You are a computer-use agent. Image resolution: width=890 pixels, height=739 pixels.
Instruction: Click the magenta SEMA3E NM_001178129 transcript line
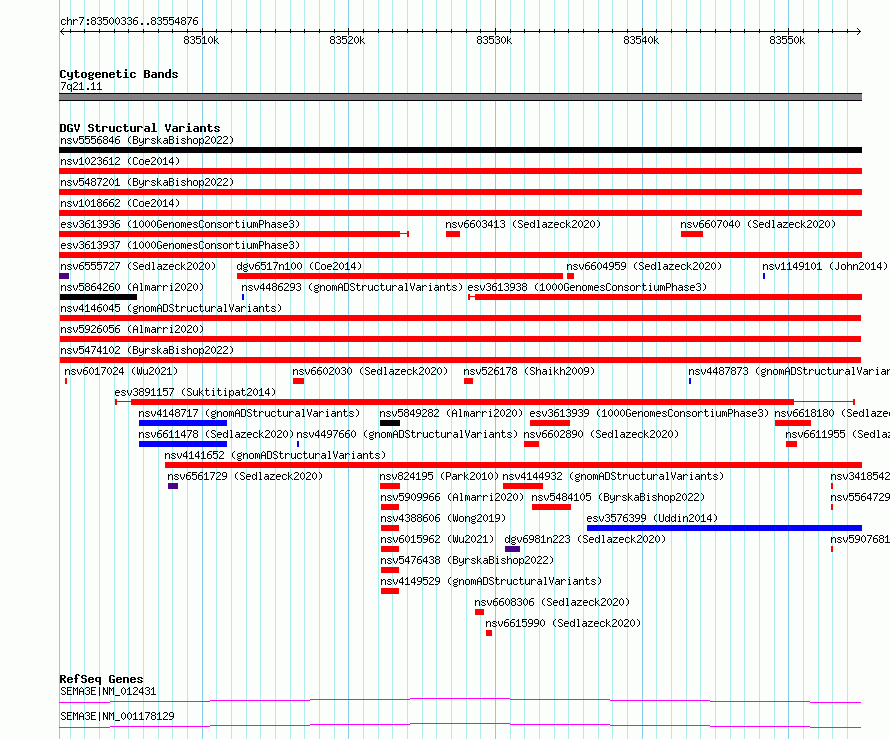tap(460, 725)
